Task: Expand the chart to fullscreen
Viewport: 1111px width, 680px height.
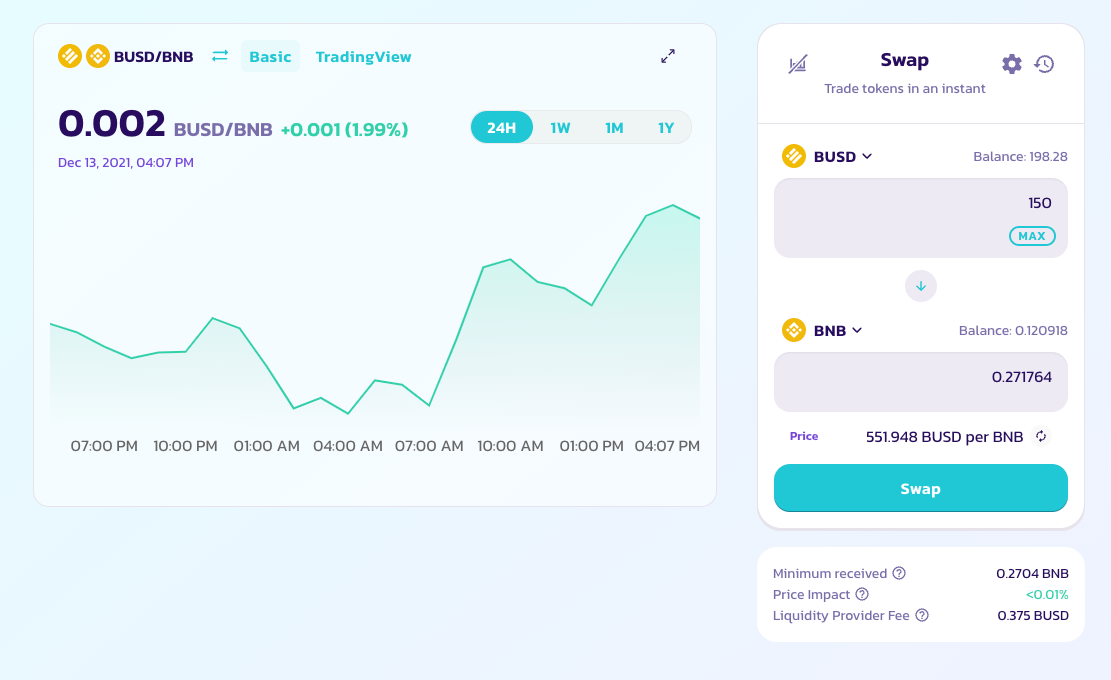Action: pyautogui.click(x=668, y=56)
